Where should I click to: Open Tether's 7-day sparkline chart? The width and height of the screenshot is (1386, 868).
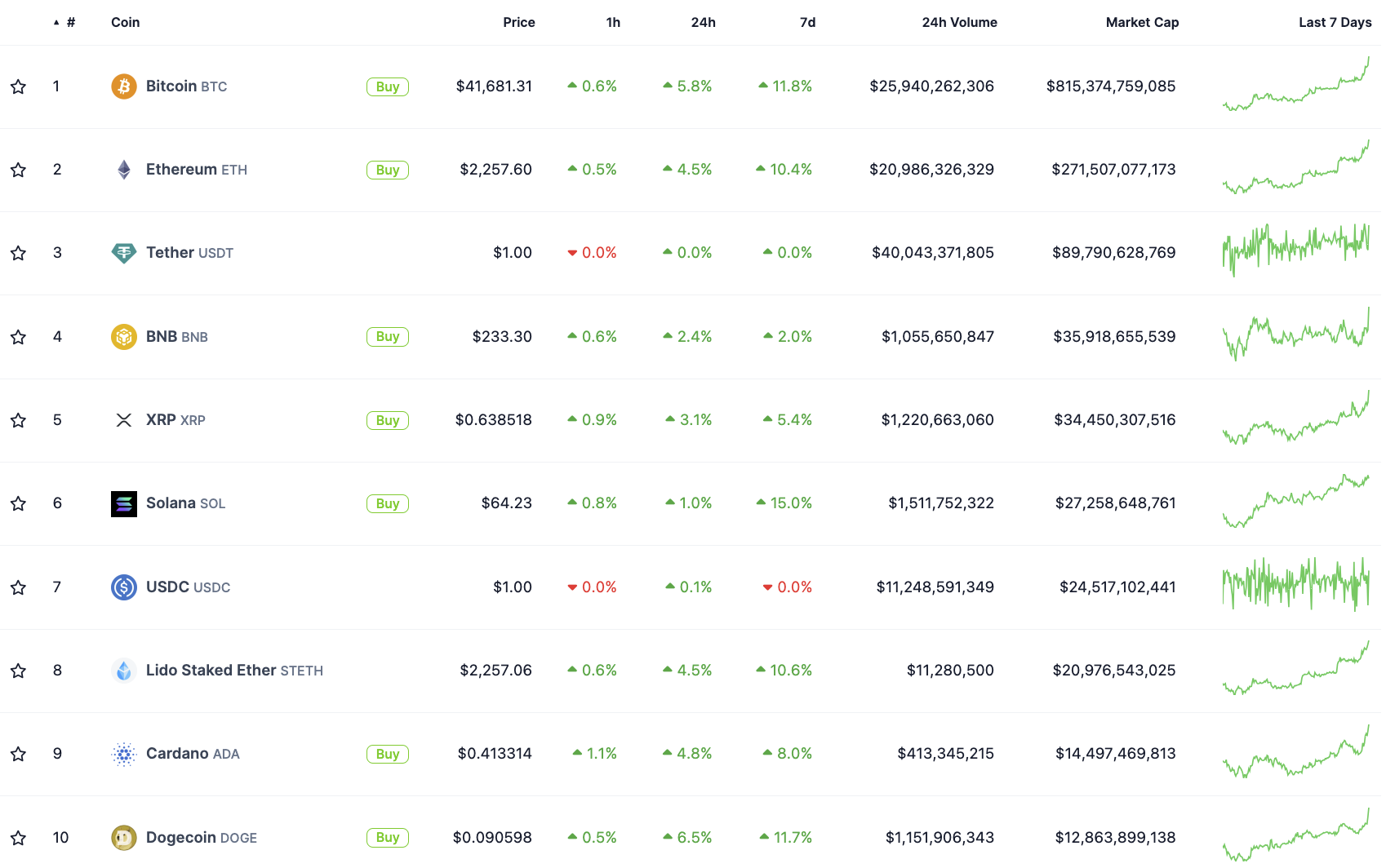click(x=1296, y=250)
